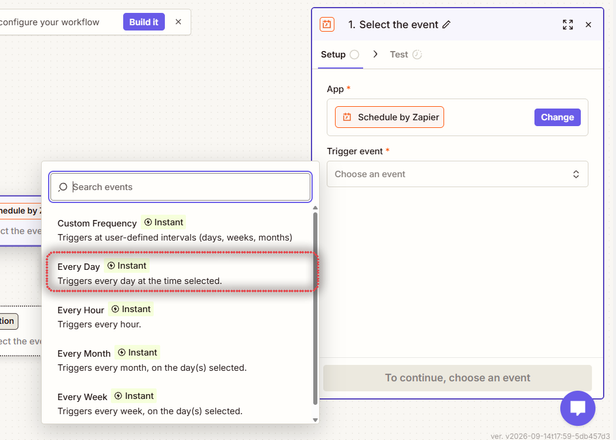The width and height of the screenshot is (616, 440).
Task: Close the Select the event panel
Action: (588, 25)
